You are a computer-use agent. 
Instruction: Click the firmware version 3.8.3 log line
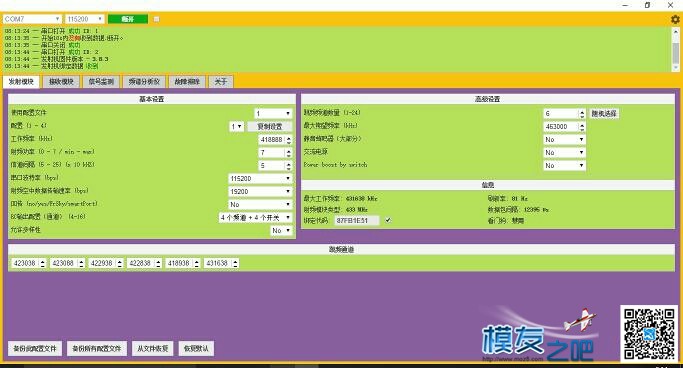click(57, 59)
